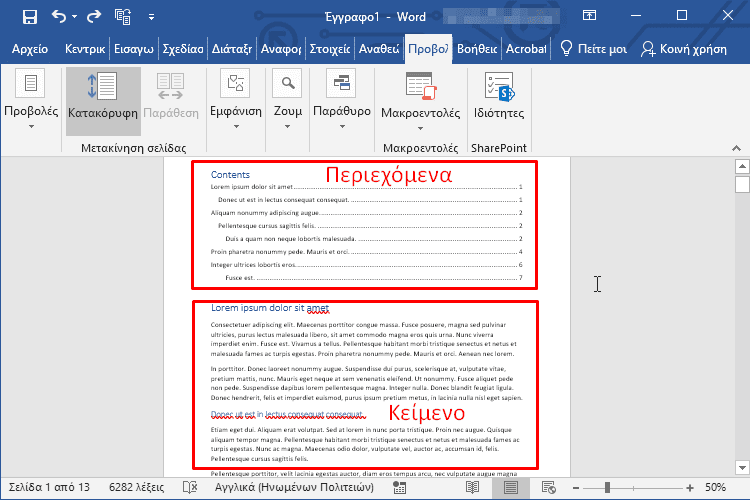Image resolution: width=750 pixels, height=500 pixels.
Task: Switch to the Αναθεώρηση ribbon tab
Action: click(379, 49)
